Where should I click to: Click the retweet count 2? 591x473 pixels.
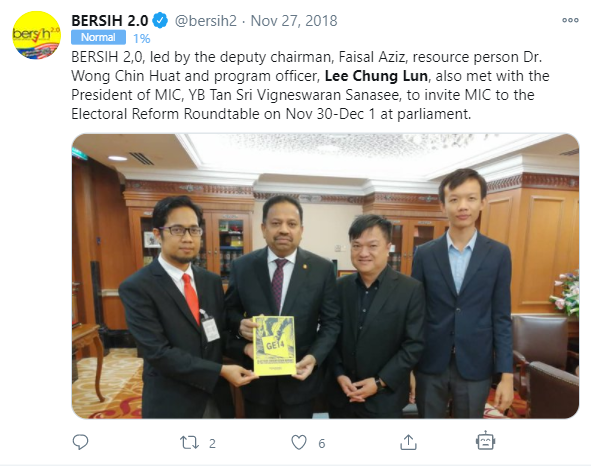tap(212, 444)
